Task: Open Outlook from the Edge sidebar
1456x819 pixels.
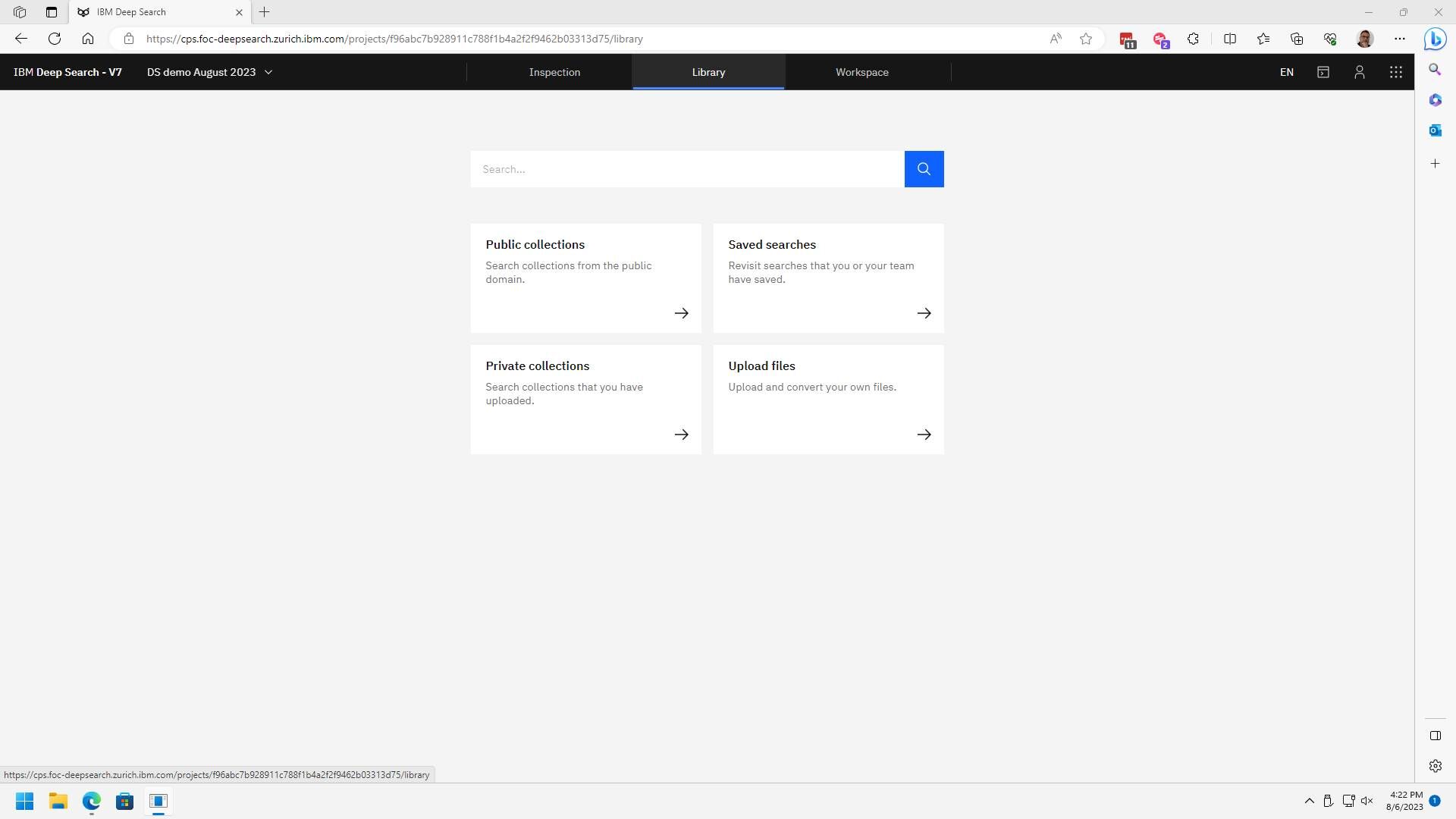Action: click(1435, 130)
